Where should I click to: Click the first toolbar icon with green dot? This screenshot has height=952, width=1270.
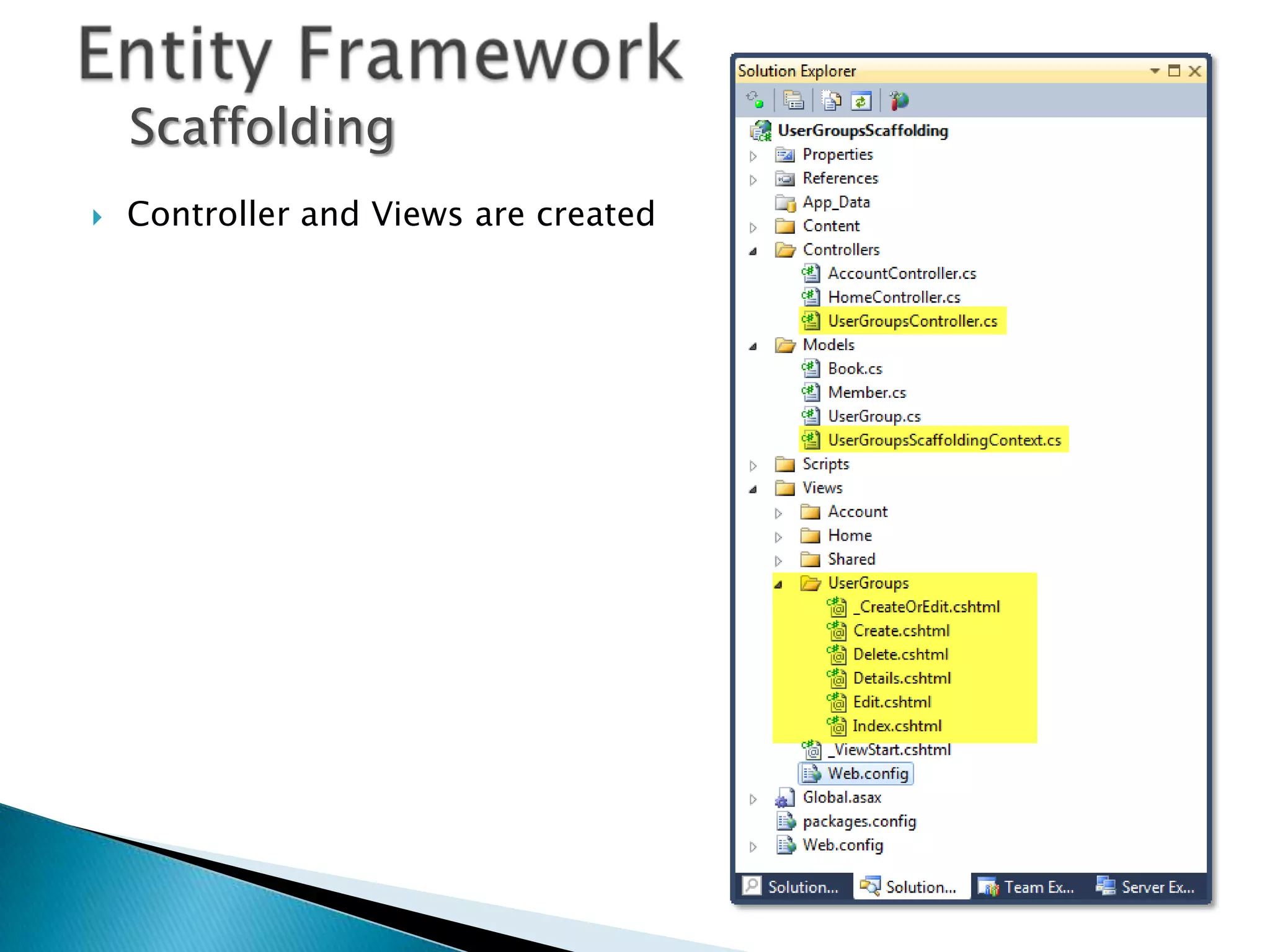coord(755,100)
